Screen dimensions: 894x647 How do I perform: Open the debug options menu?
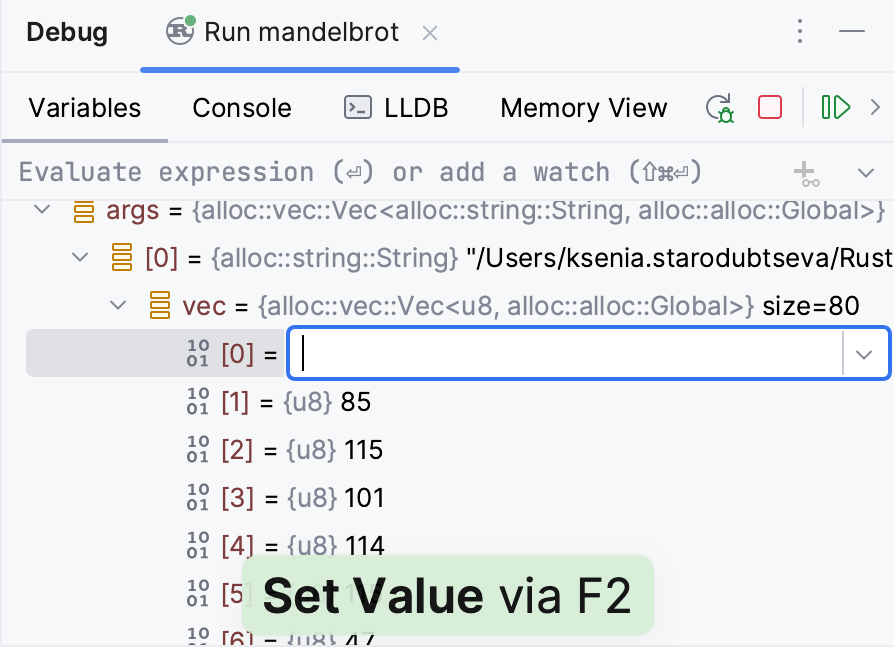coord(799,32)
